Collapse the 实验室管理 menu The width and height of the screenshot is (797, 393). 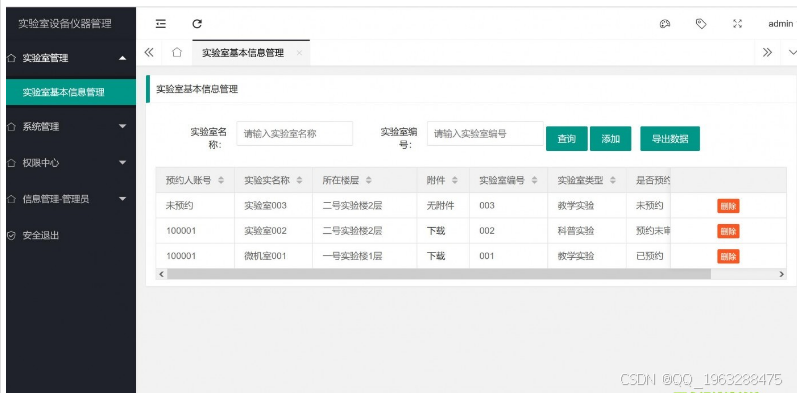coord(71,58)
